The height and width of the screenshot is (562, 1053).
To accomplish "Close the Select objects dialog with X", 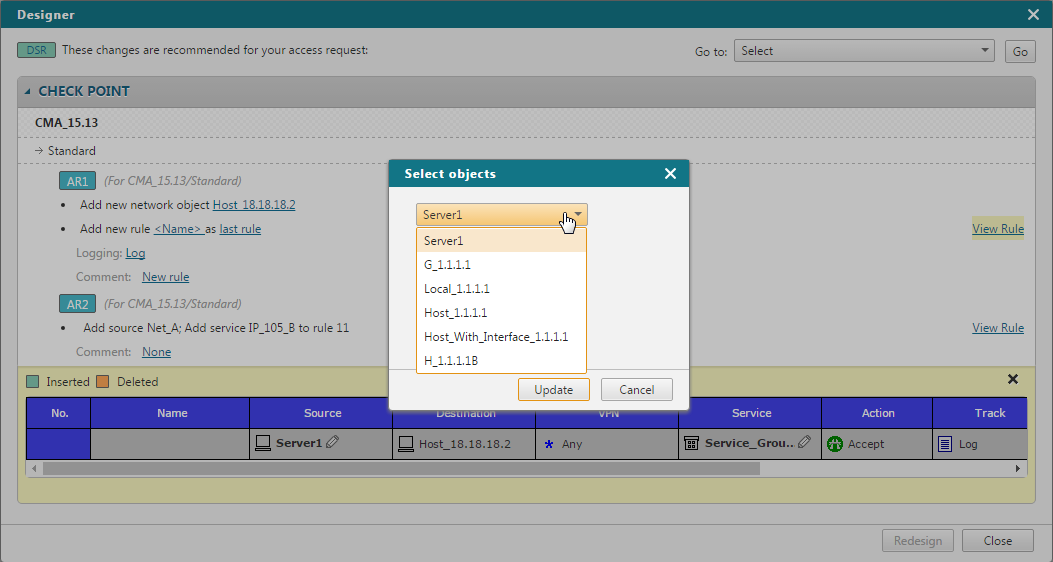I will coord(670,174).
